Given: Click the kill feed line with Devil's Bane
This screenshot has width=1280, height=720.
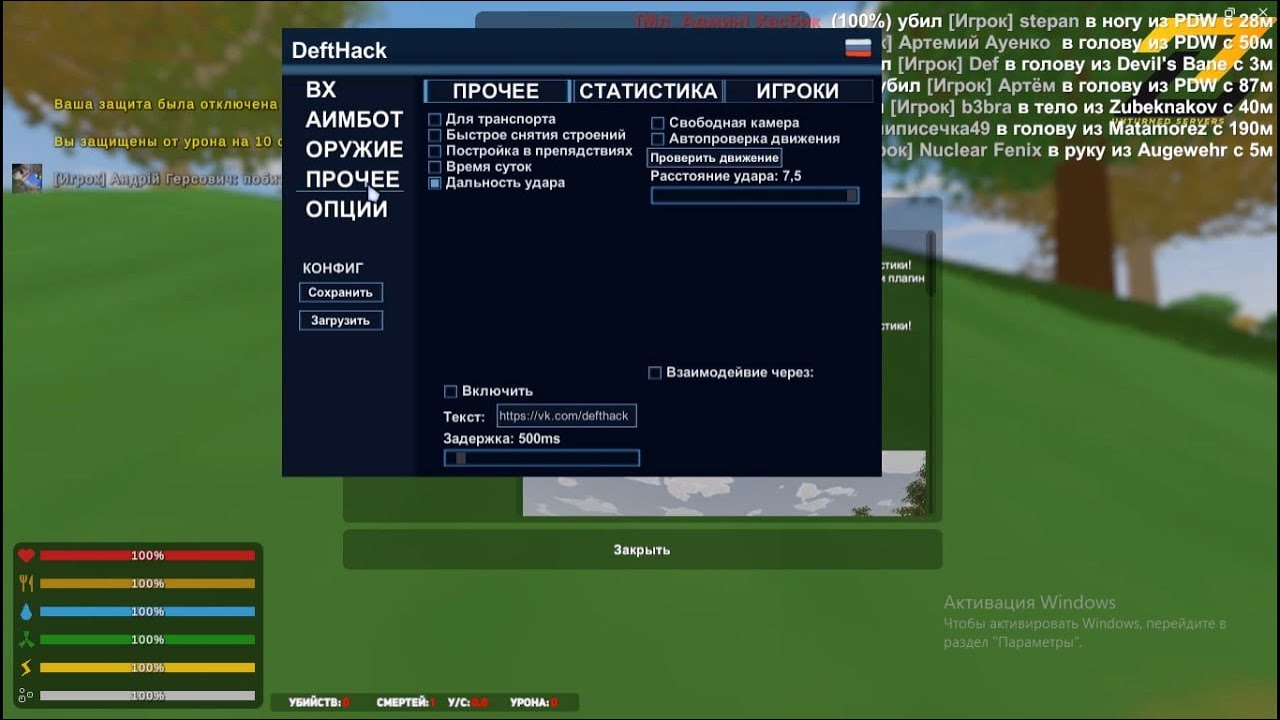Looking at the screenshot, I should [x=1078, y=64].
